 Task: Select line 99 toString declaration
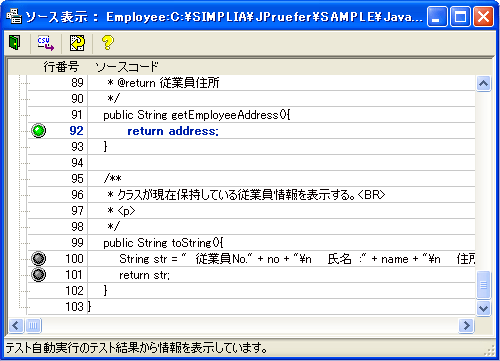163,243
